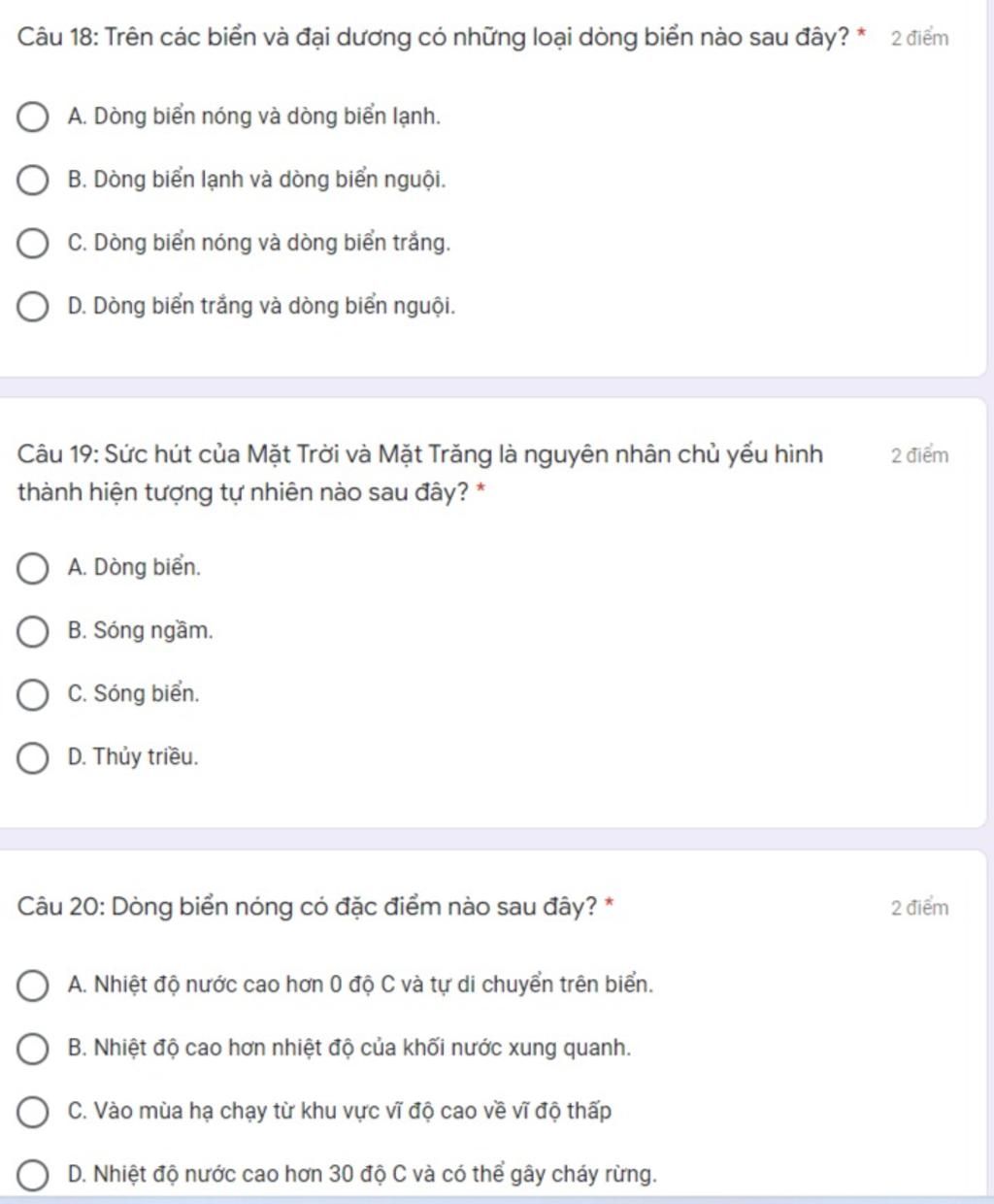994x1204 pixels.
Task: Select B. Sóng ngầm radio button
Action: pos(33,631)
